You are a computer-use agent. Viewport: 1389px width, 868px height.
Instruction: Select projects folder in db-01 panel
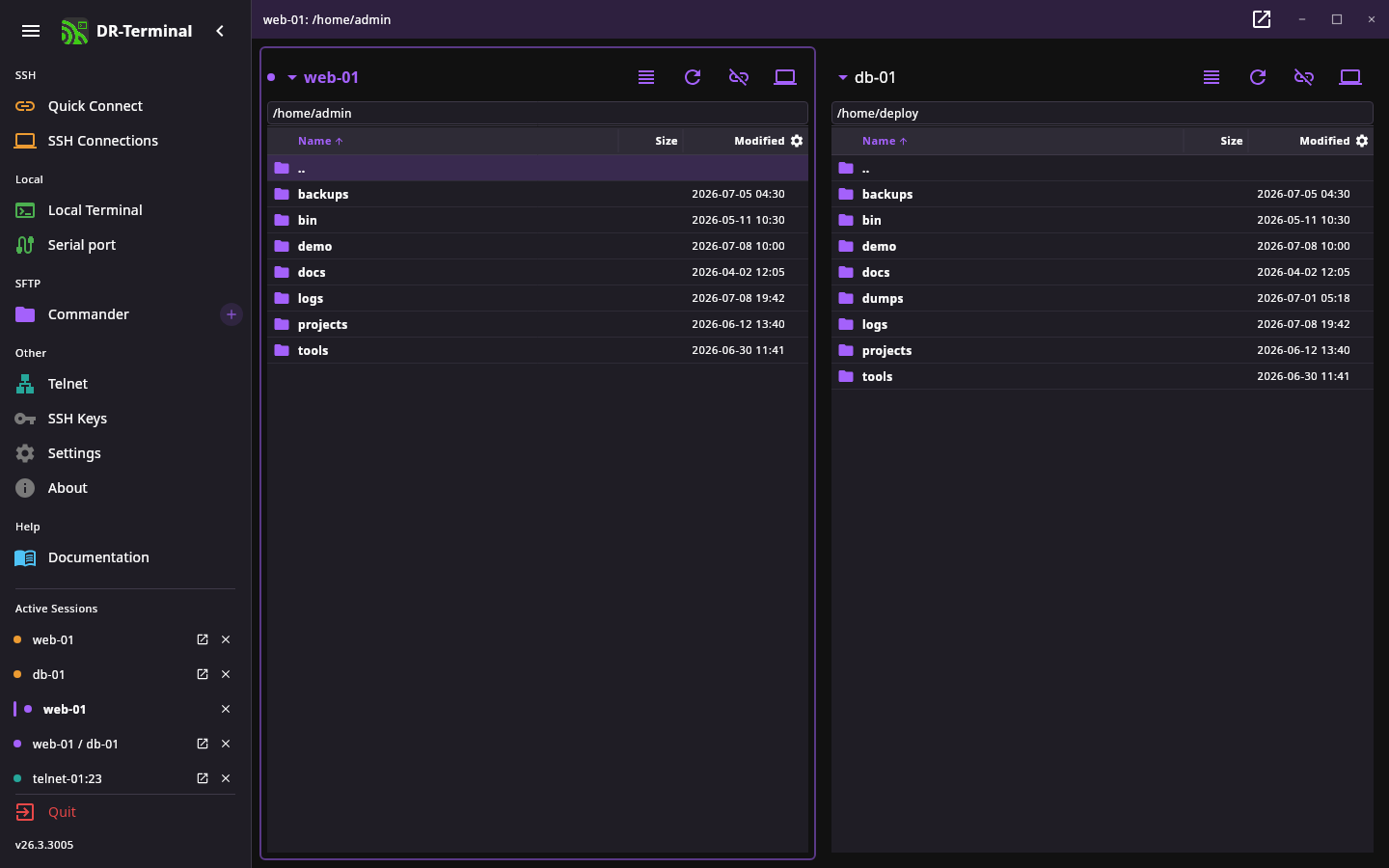click(x=1103, y=350)
